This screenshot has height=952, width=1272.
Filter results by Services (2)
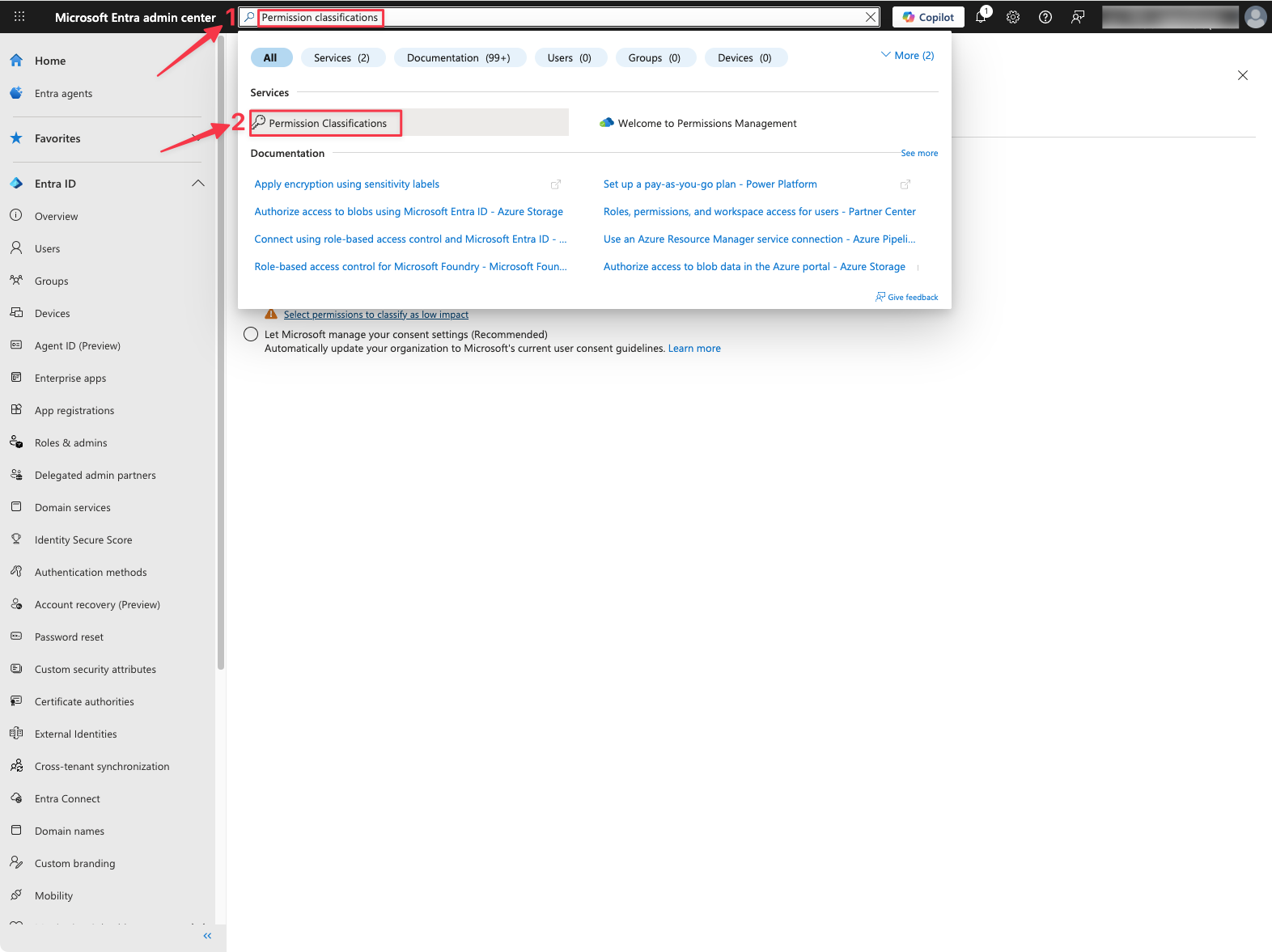341,57
